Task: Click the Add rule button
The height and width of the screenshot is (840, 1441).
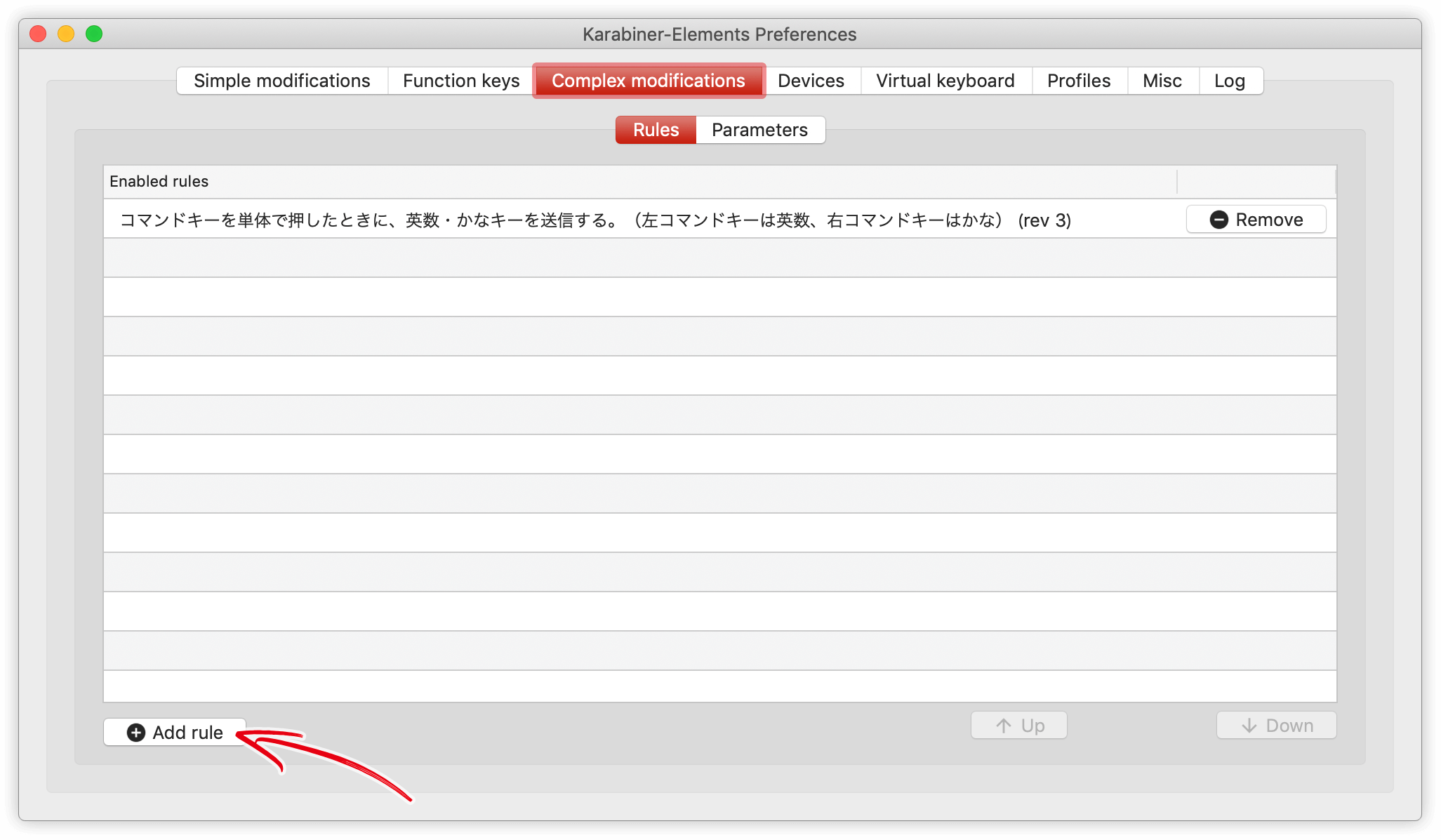Action: [175, 732]
